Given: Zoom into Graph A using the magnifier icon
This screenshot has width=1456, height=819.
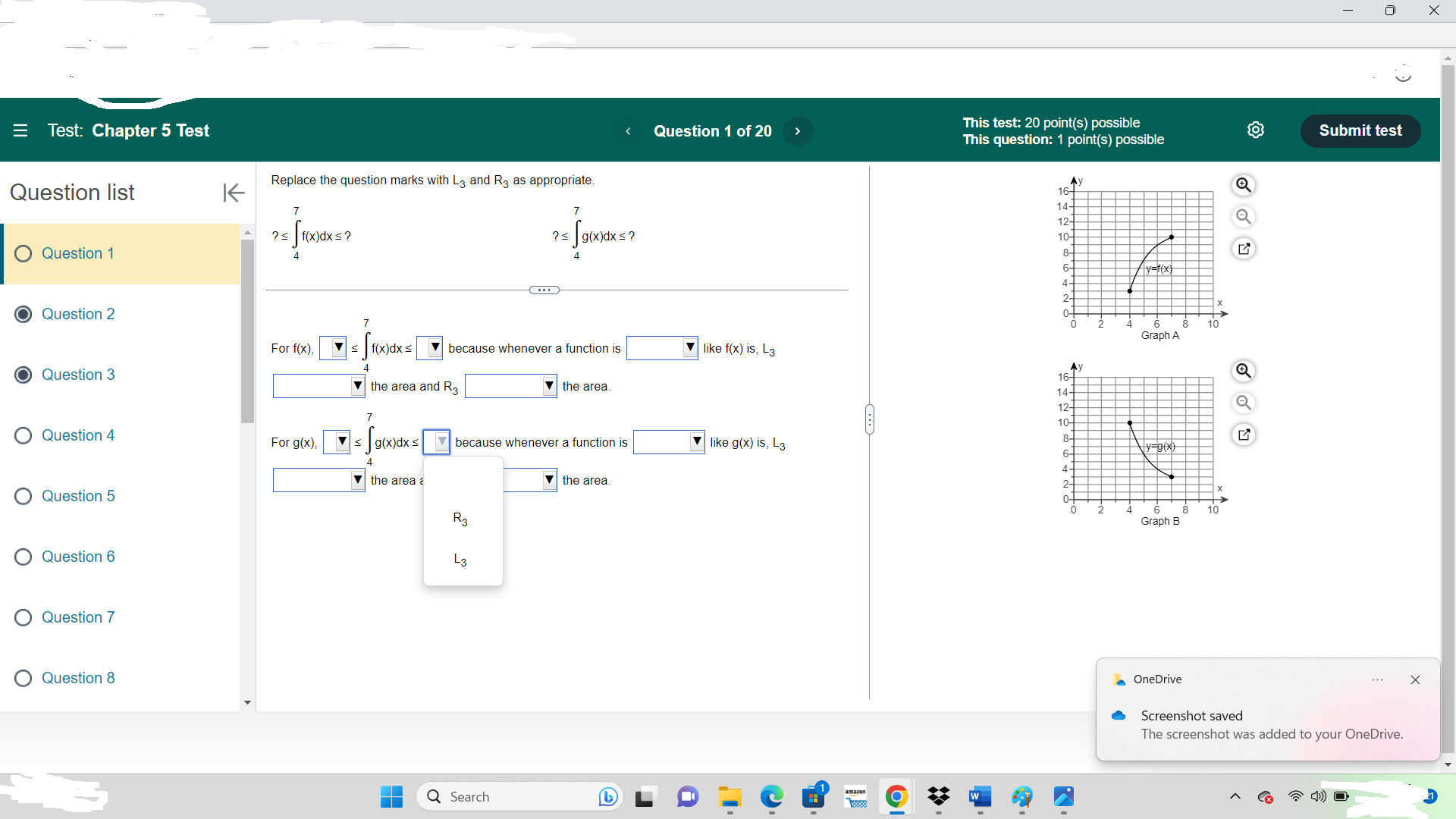Looking at the screenshot, I should (x=1244, y=185).
